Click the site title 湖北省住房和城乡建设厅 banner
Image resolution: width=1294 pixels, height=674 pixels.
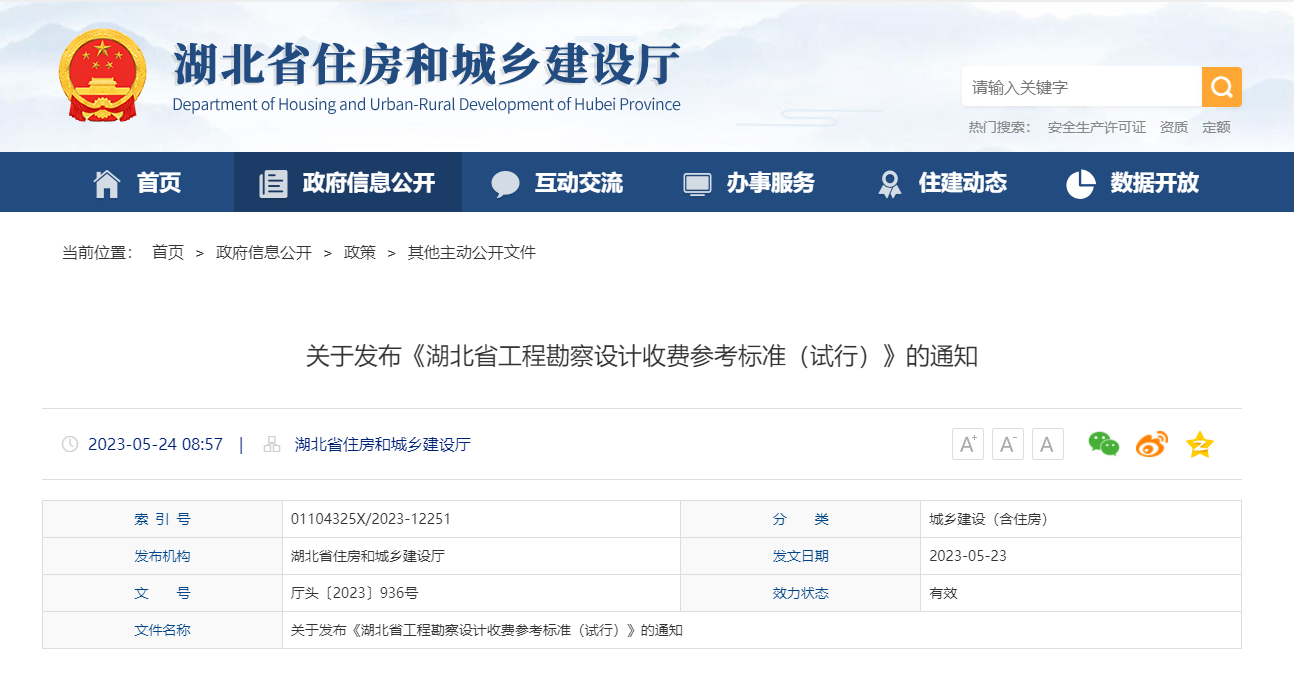tap(427, 63)
